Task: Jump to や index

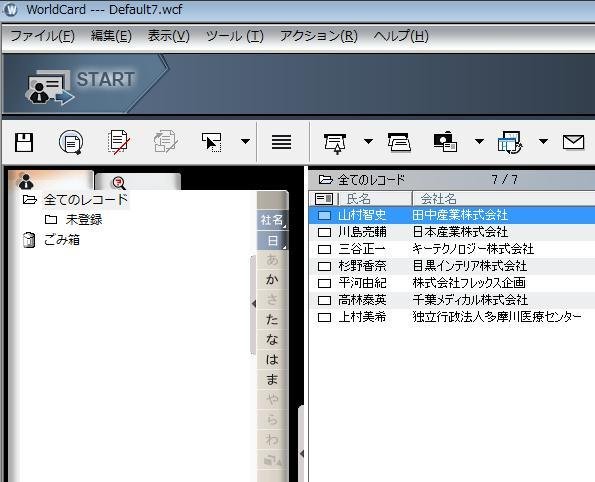Action: coord(272,400)
